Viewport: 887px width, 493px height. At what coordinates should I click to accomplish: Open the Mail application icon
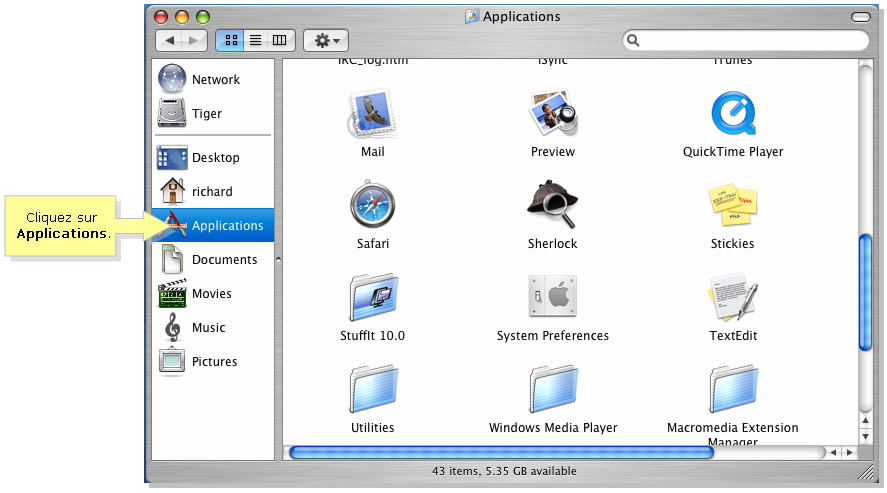[x=372, y=113]
